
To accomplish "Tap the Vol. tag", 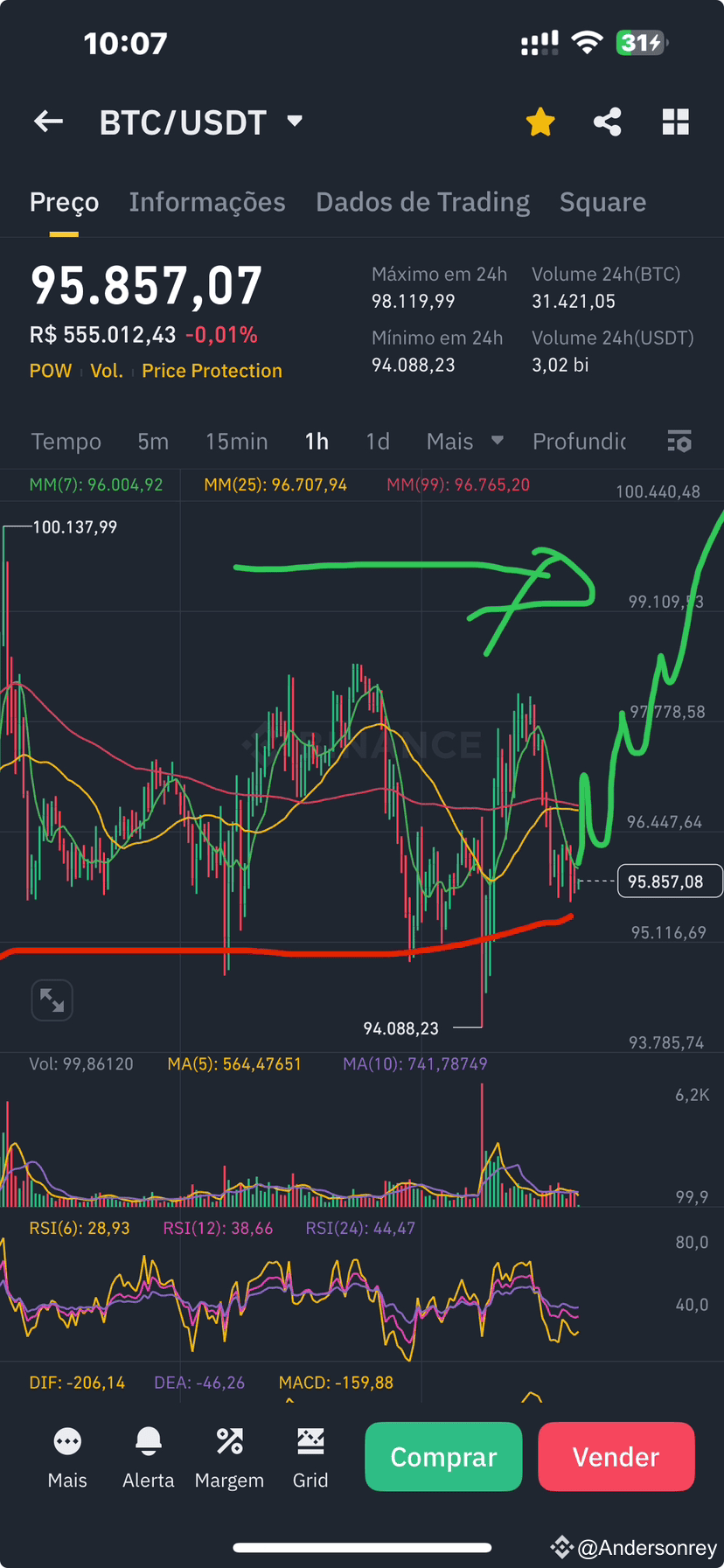I will 107,371.
